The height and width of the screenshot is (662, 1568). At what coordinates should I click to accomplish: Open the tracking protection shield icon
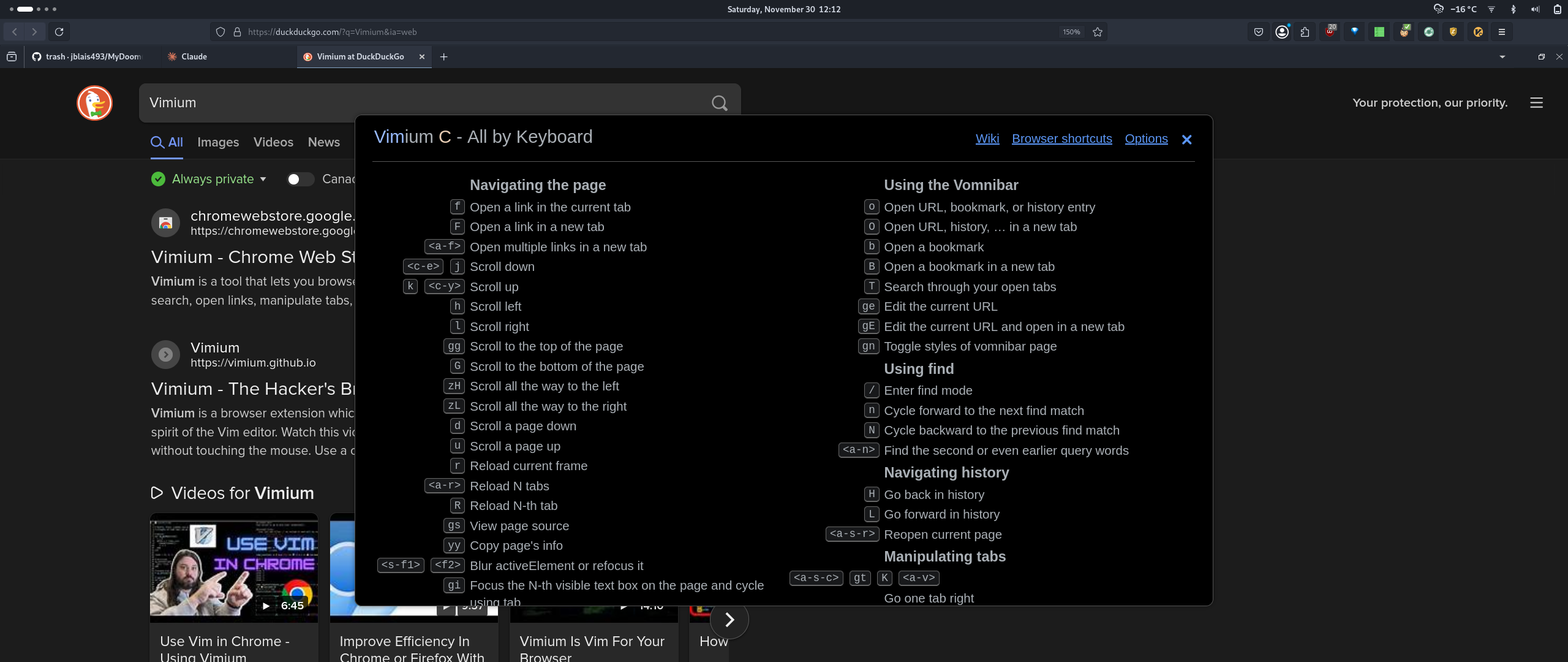click(x=221, y=32)
